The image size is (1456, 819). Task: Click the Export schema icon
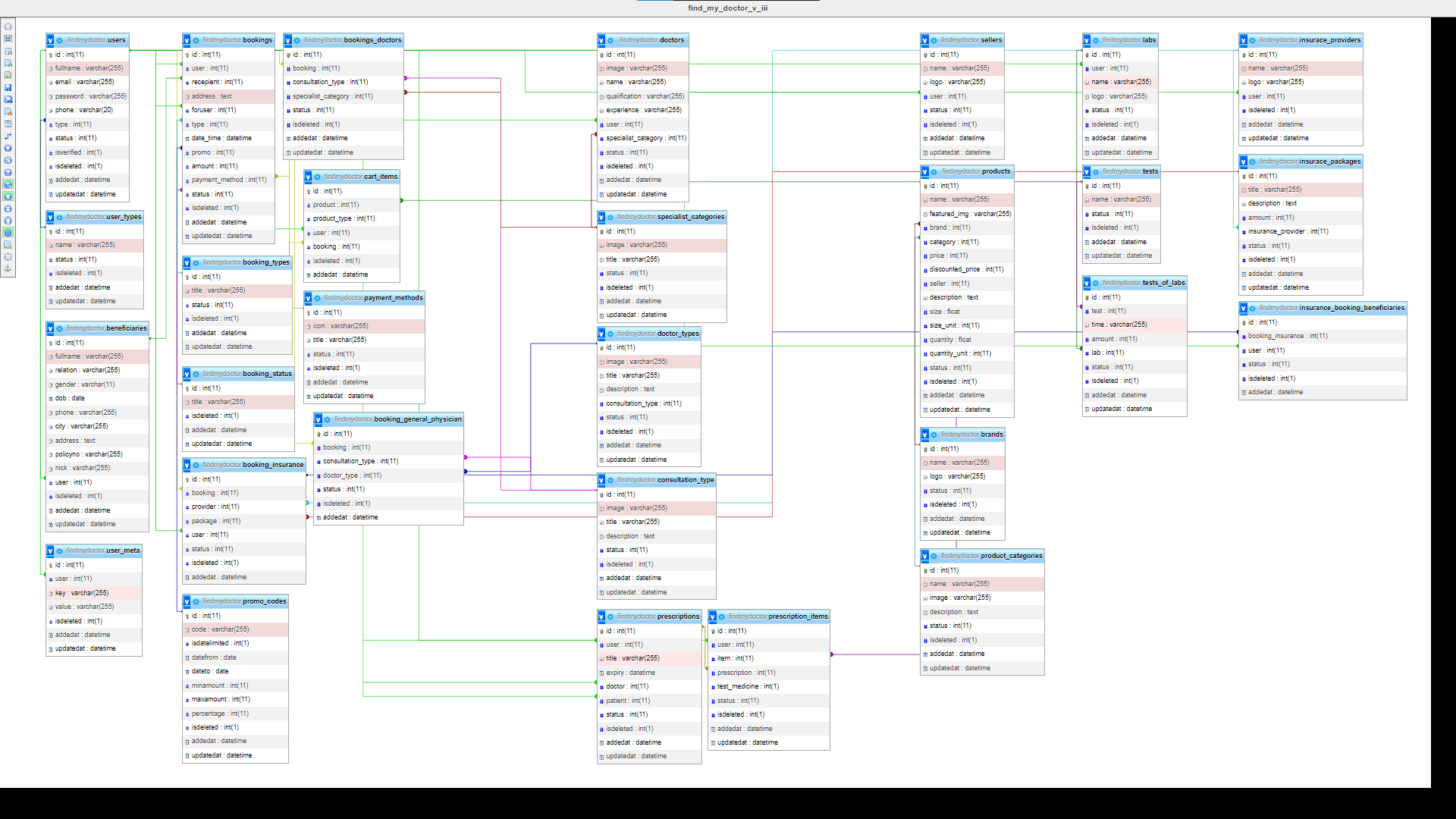click(x=8, y=245)
